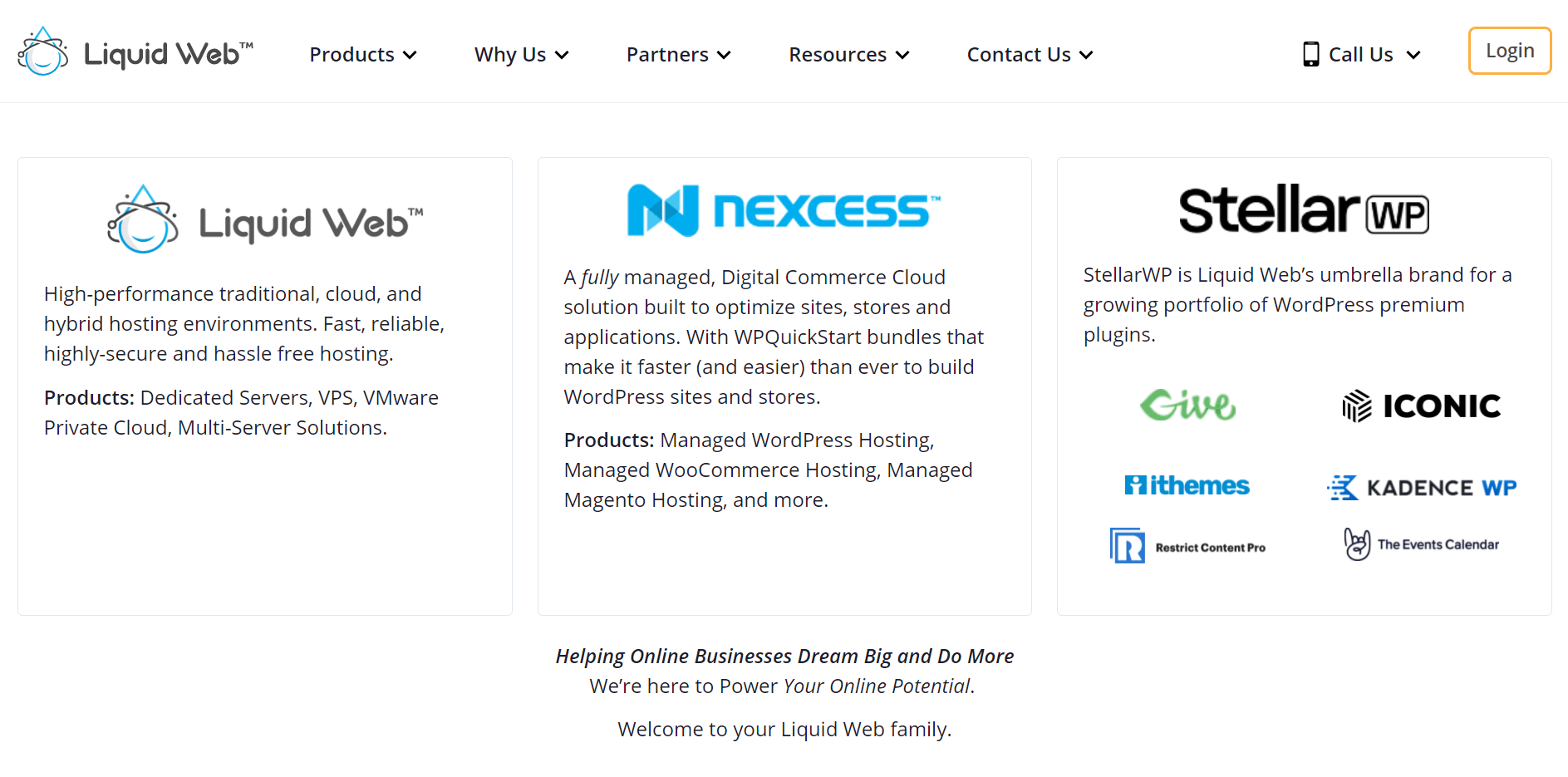The width and height of the screenshot is (1568, 777).
Task: Click the StellarWP logo
Action: 1305,209
